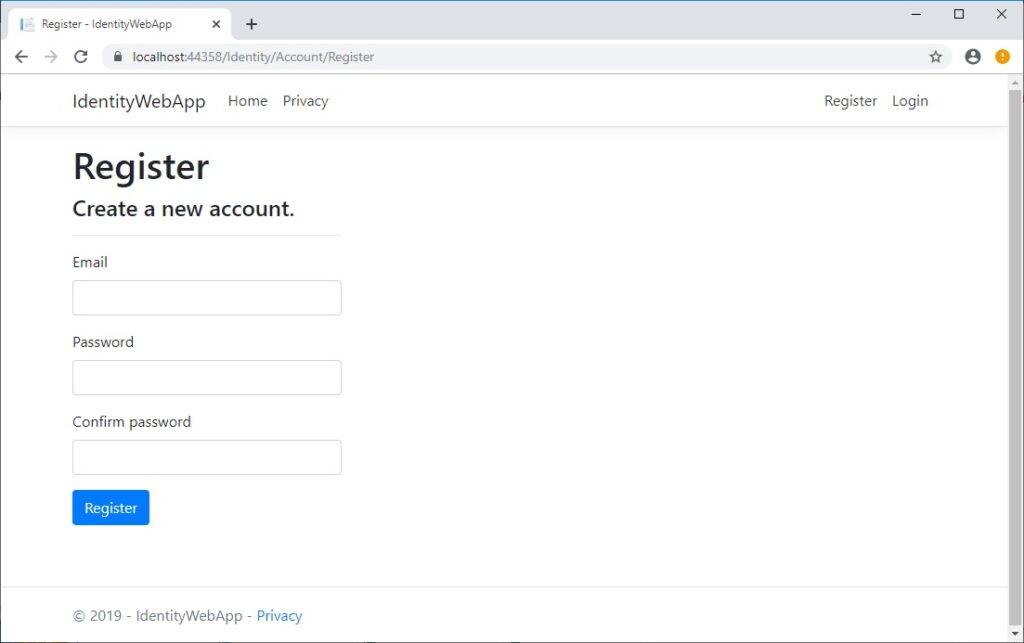Screen dimensions: 1024x643
Task: Click the large Register page heading
Action: (x=141, y=167)
